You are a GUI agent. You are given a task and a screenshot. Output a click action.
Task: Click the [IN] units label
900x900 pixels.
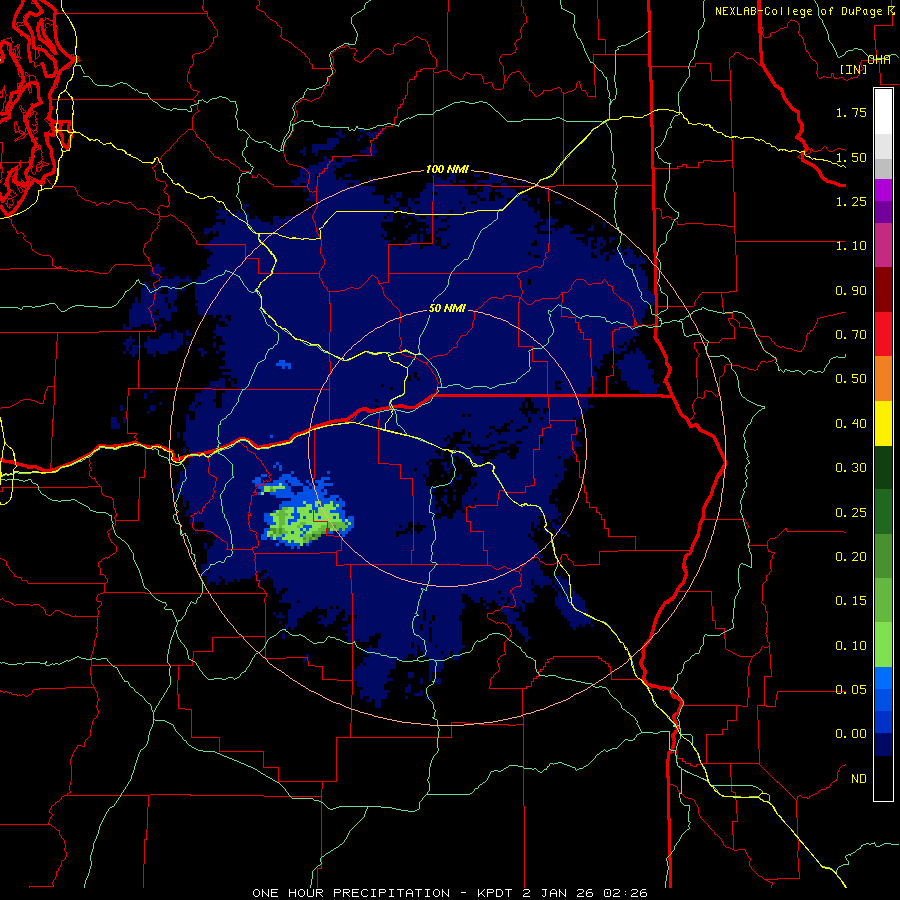(x=854, y=69)
